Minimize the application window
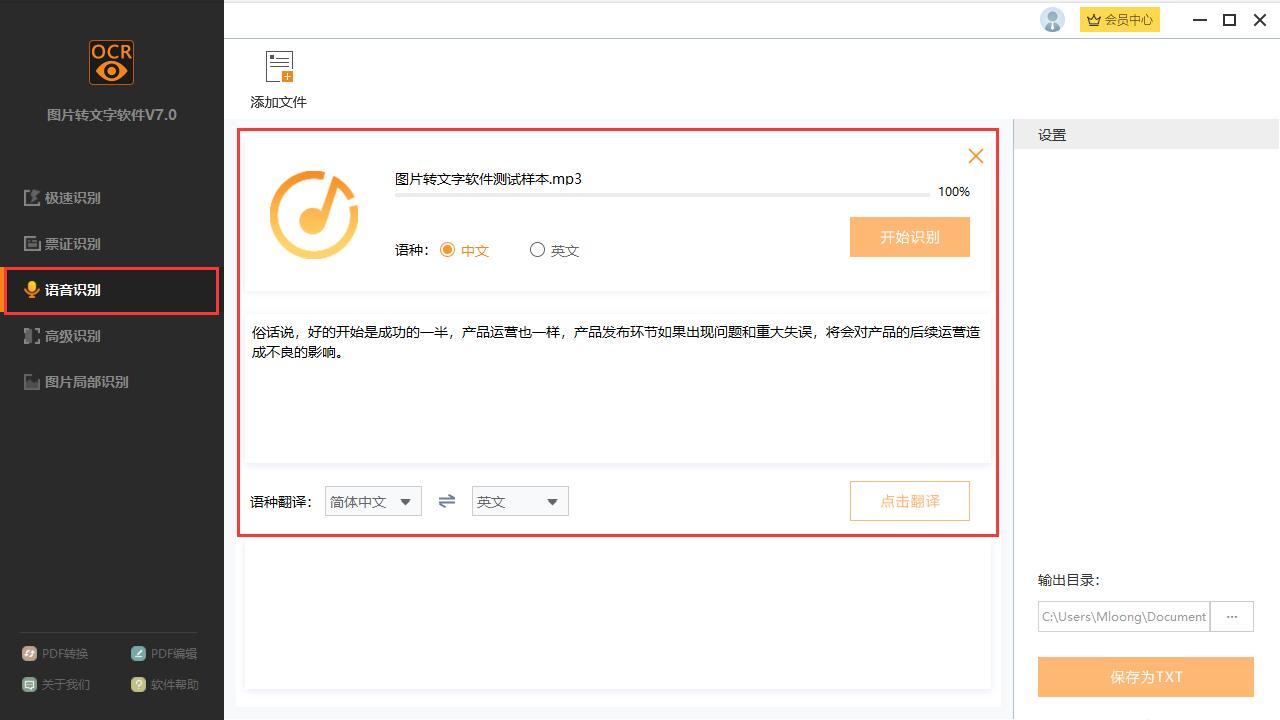This screenshot has height=720, width=1280. point(1200,20)
